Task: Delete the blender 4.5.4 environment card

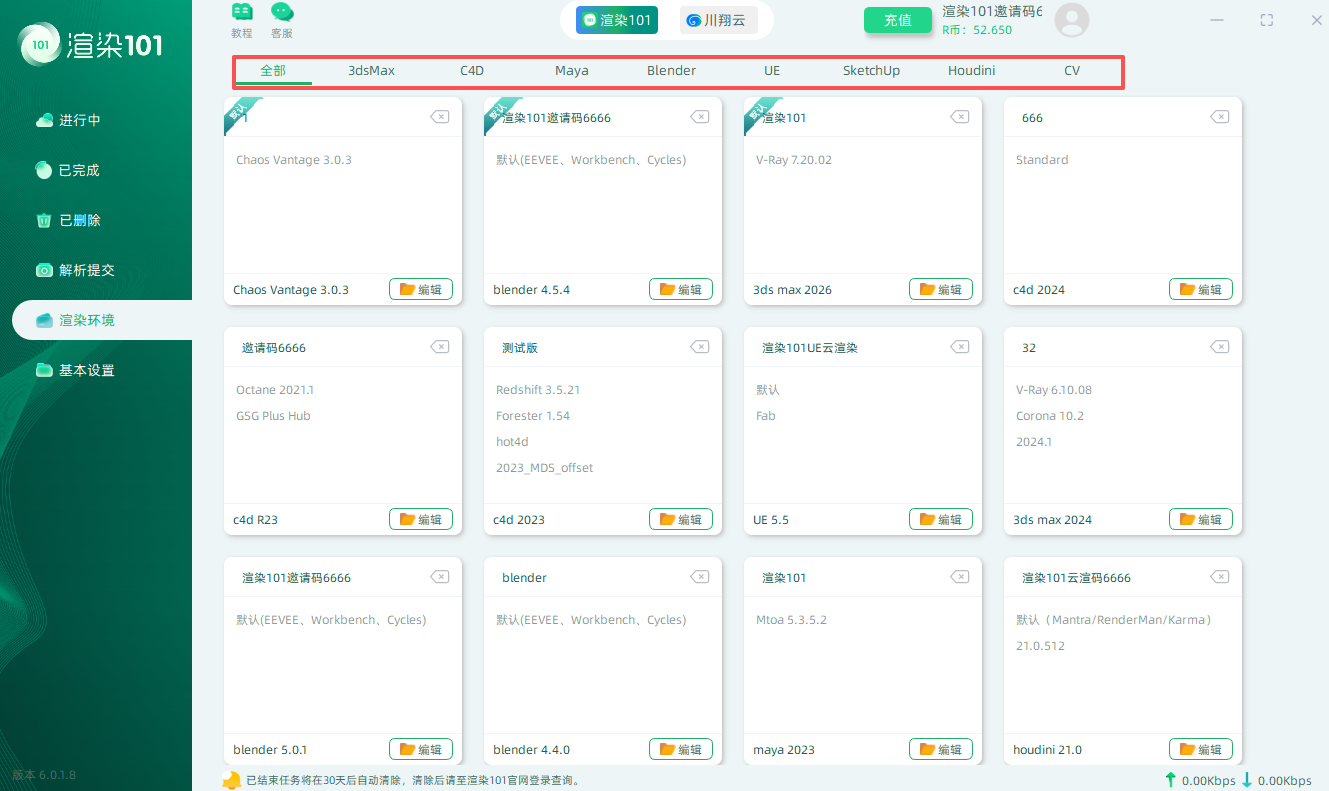Action: click(x=700, y=117)
